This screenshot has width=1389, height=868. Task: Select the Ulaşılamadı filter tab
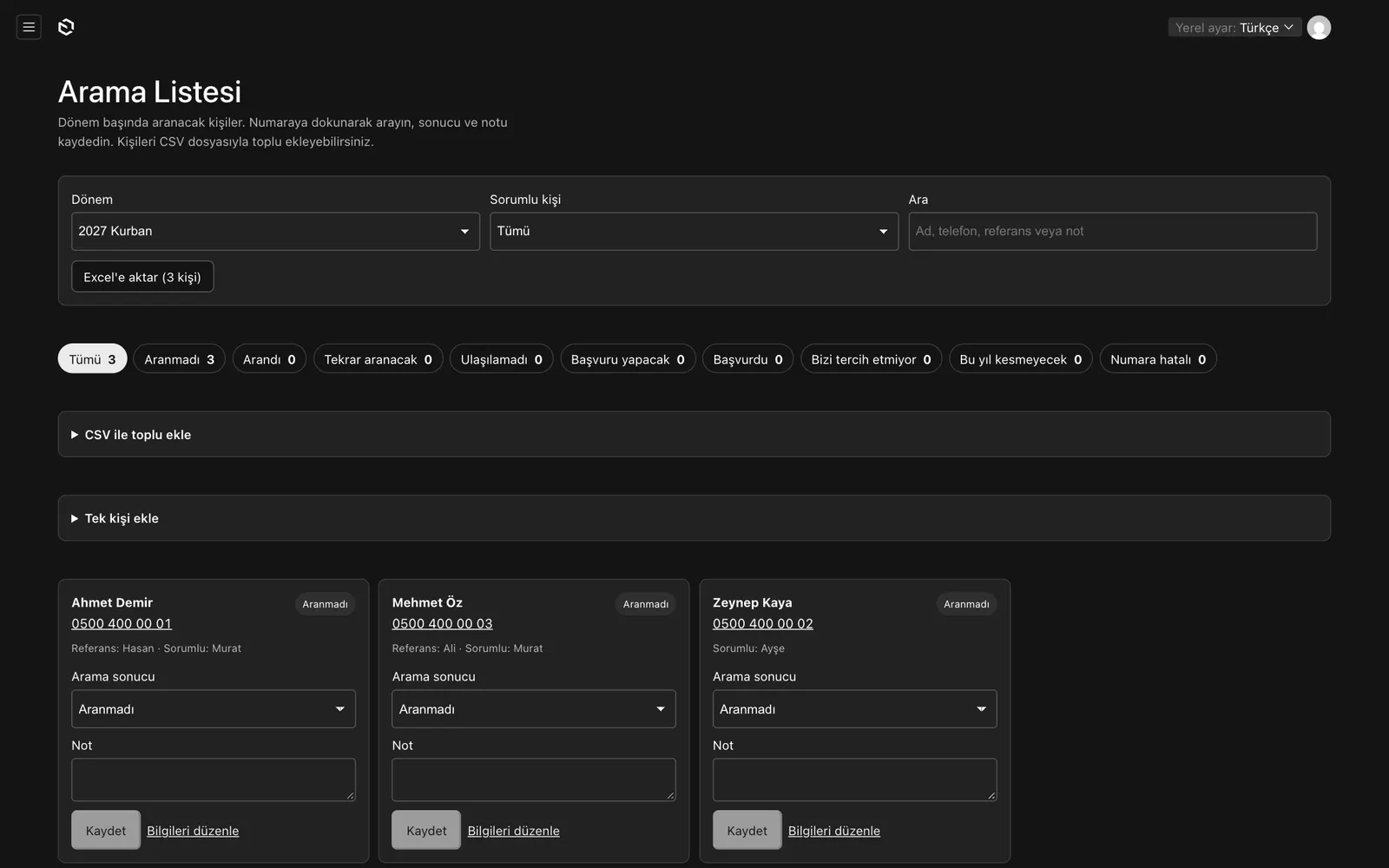(x=501, y=359)
